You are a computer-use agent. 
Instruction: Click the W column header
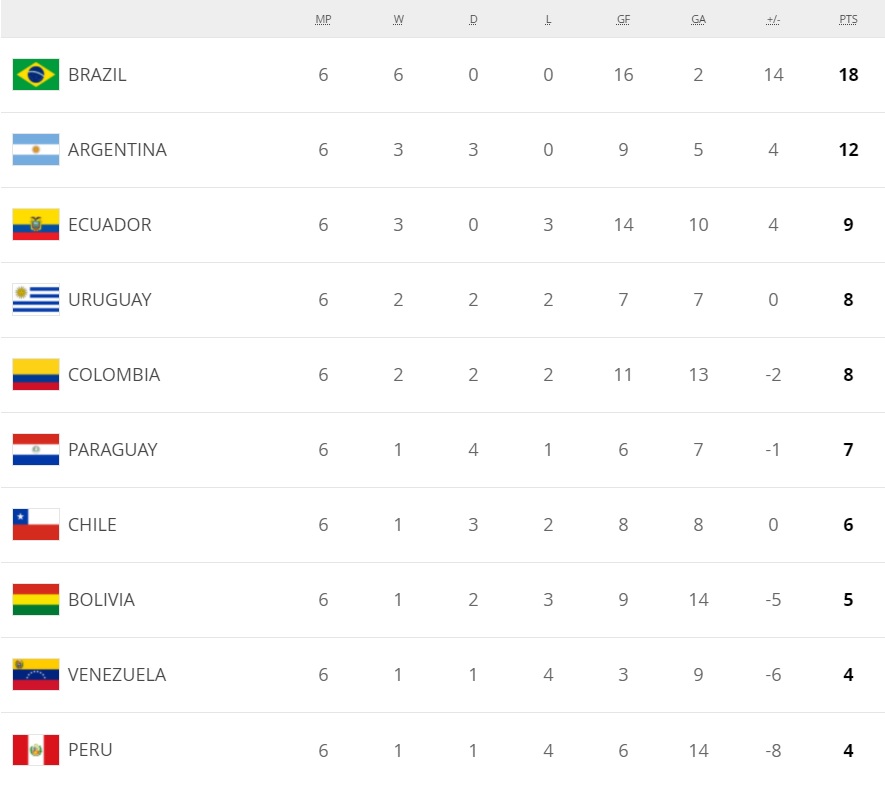click(x=398, y=19)
